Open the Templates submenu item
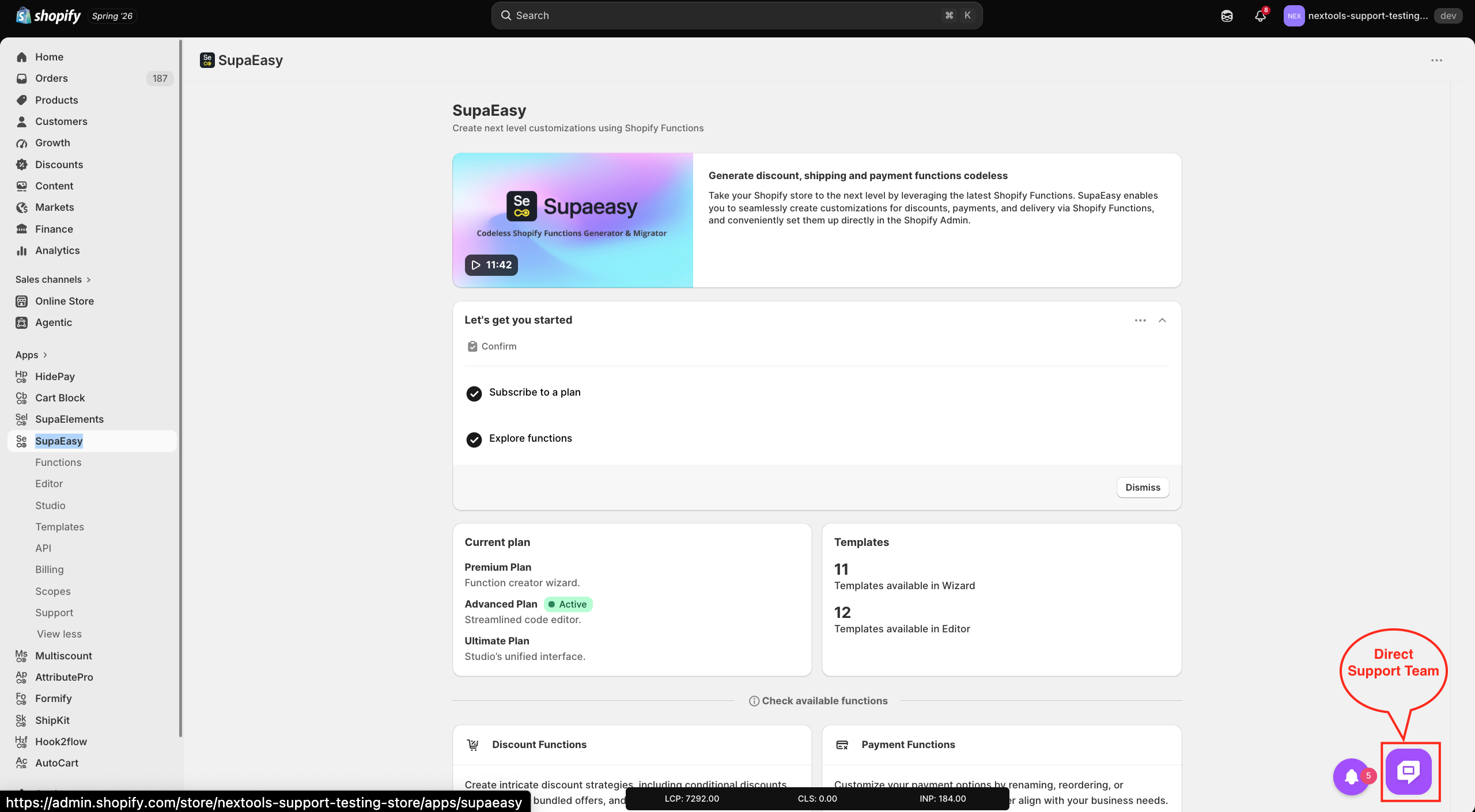This screenshot has width=1475, height=812. (x=59, y=527)
